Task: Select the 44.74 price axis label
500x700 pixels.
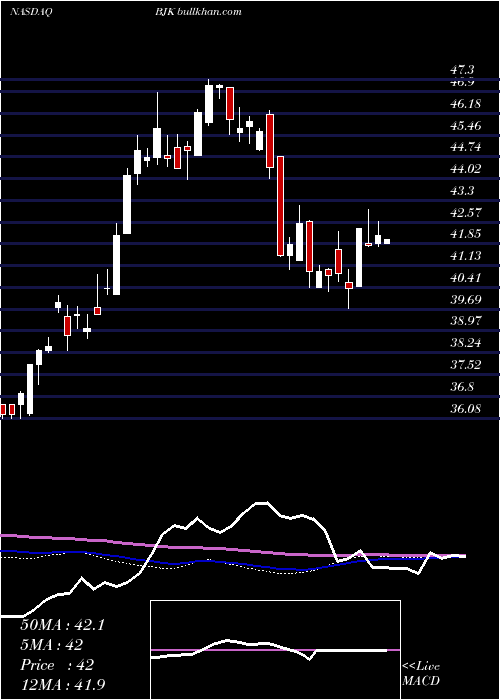Action: 465,147
